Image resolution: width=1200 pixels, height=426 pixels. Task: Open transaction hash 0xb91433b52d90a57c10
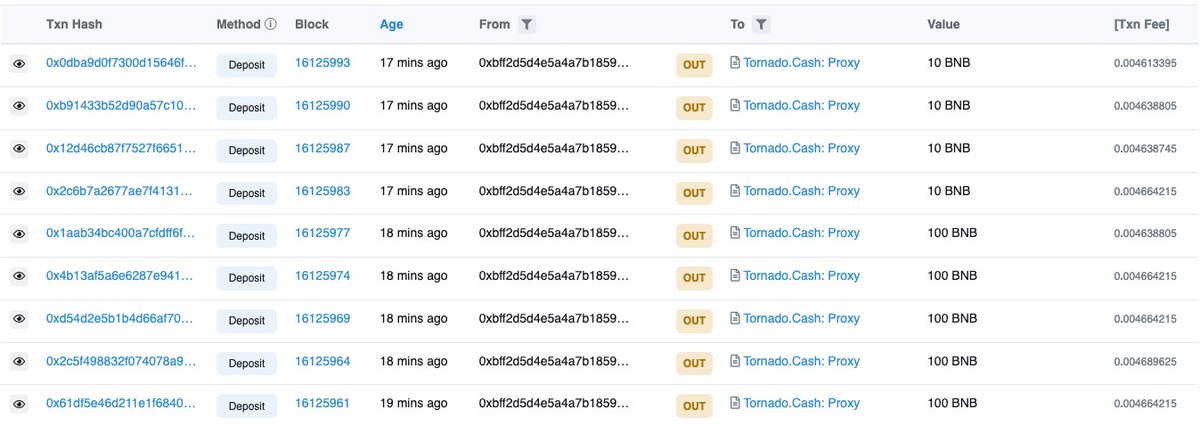121,105
